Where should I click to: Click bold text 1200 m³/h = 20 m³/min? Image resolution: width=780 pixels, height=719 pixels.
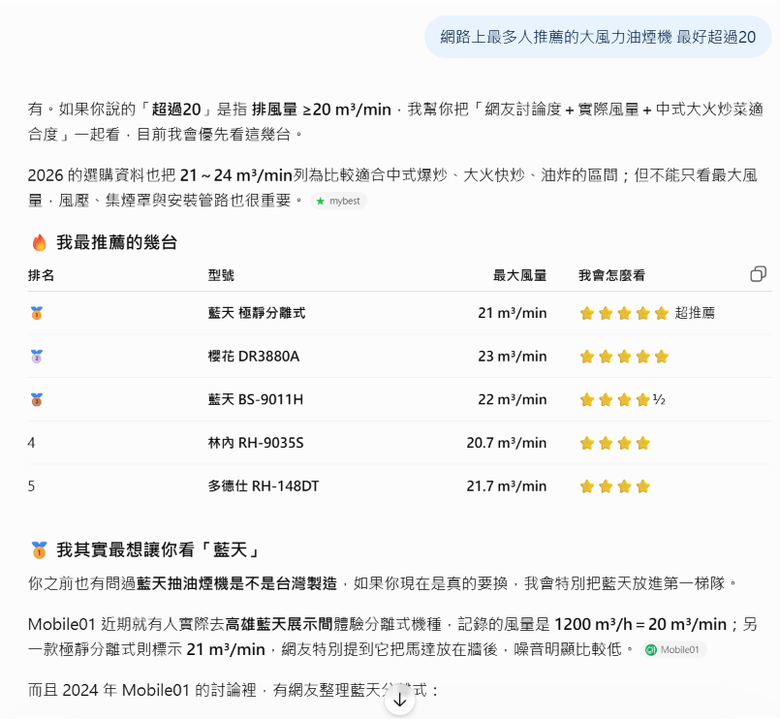point(640,624)
